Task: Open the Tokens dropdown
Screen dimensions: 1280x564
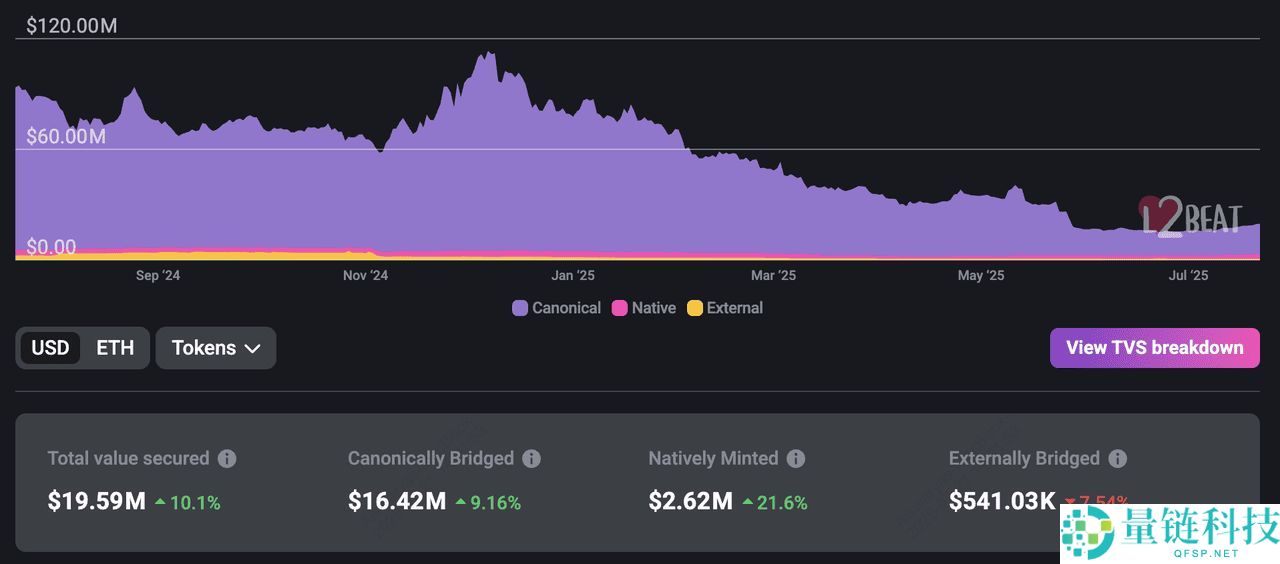Action: click(x=215, y=348)
